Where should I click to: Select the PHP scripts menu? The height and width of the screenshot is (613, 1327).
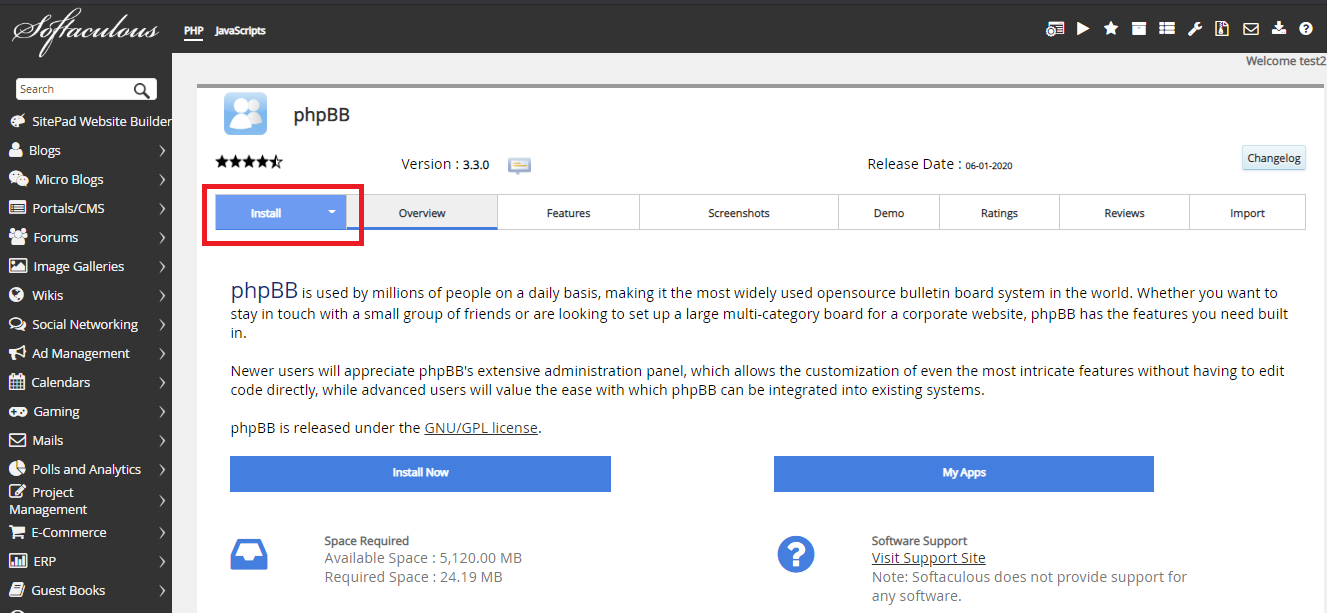(x=194, y=31)
